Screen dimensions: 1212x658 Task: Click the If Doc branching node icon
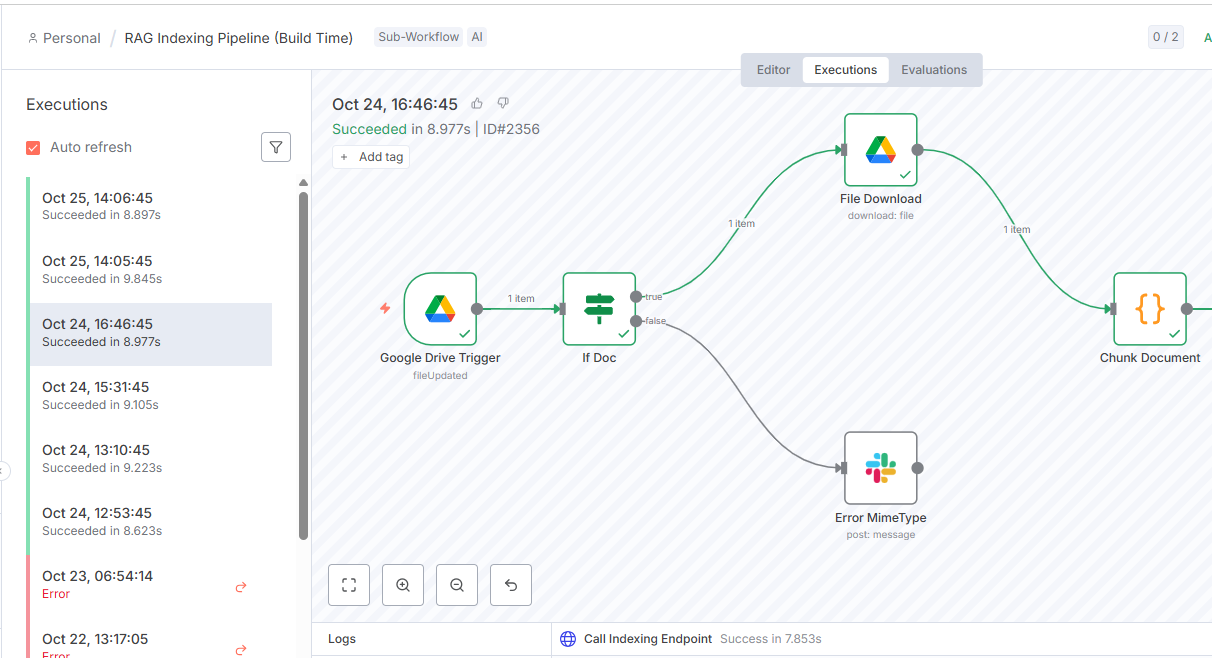(x=598, y=309)
